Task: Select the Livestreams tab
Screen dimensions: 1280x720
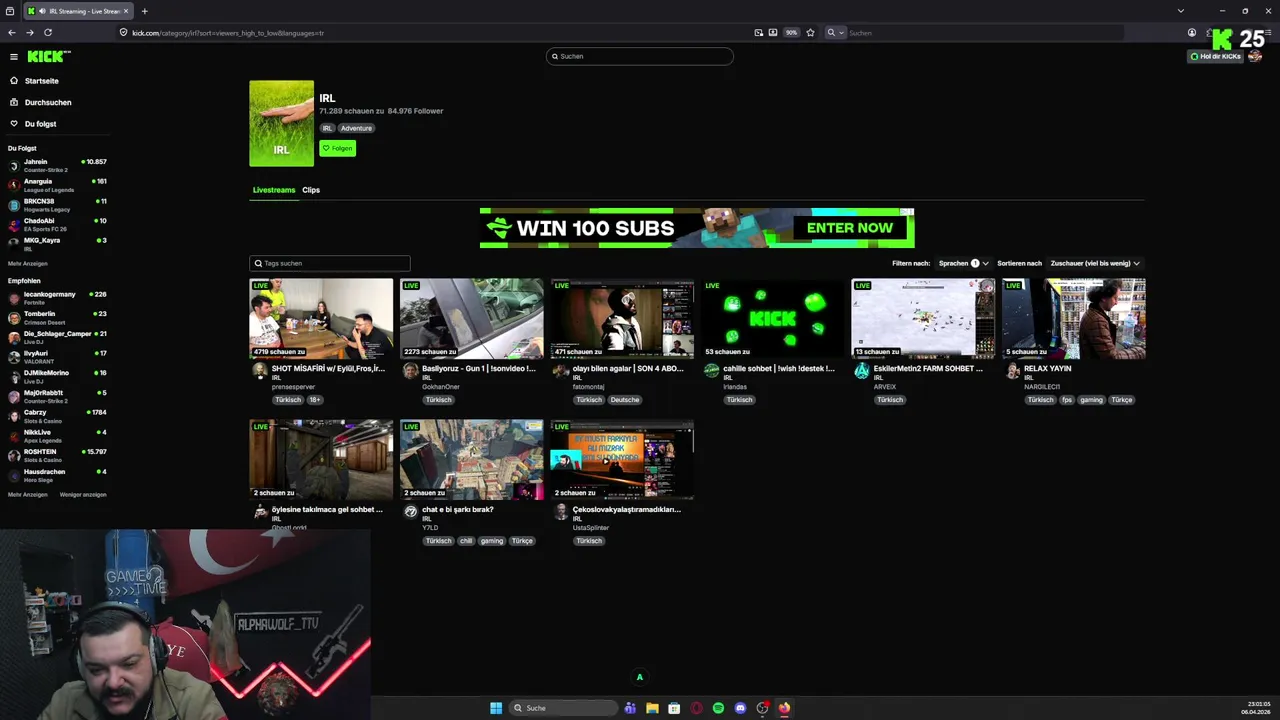Action: [274, 190]
